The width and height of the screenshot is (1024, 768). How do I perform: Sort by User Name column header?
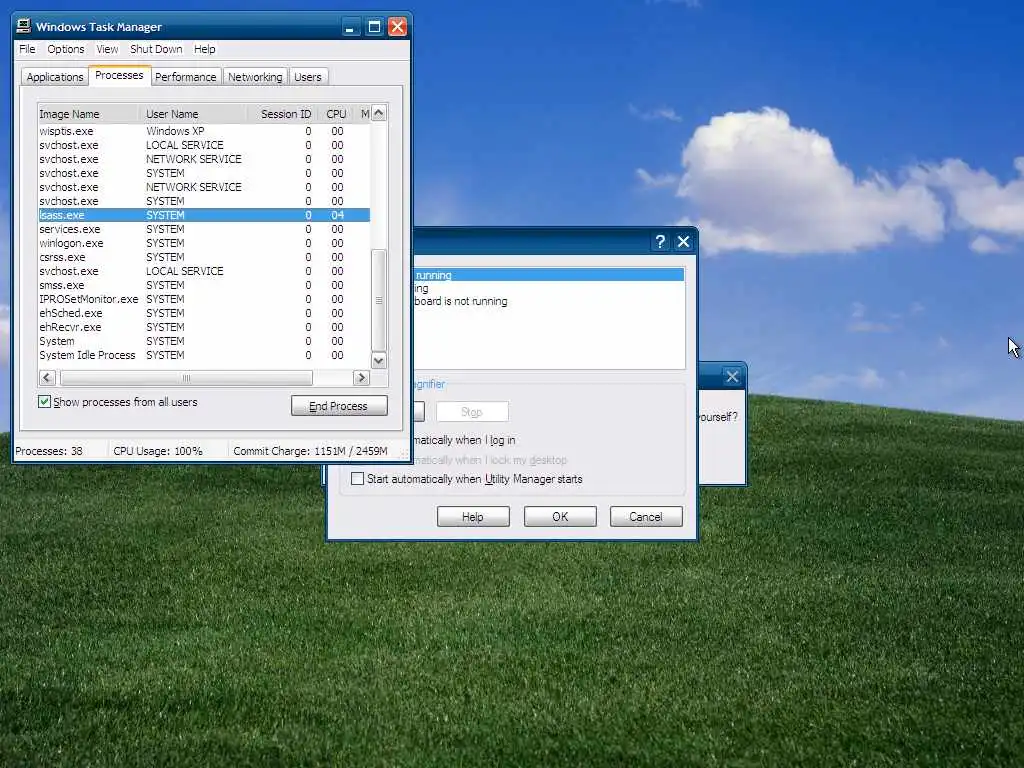(x=194, y=114)
